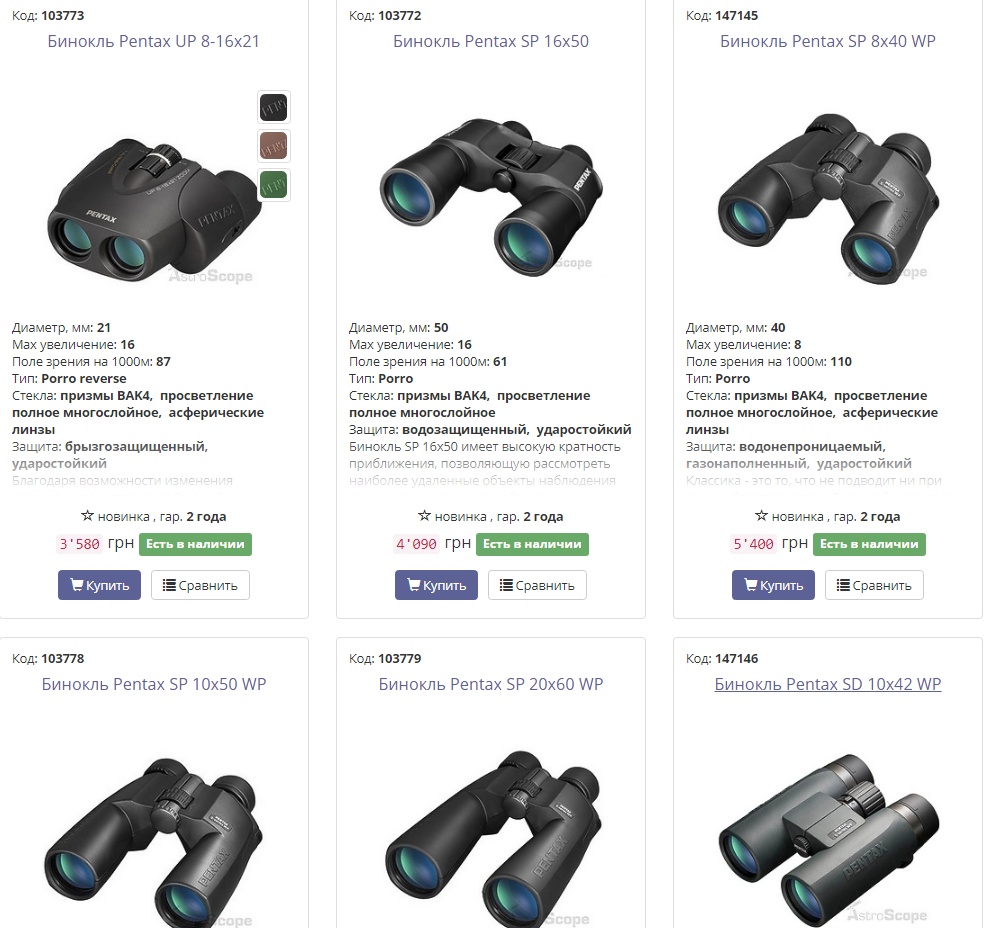The width and height of the screenshot is (984, 928).
Task: Buy the Pentax UP 8-16x21 binoculars
Action: pyautogui.click(x=99, y=585)
